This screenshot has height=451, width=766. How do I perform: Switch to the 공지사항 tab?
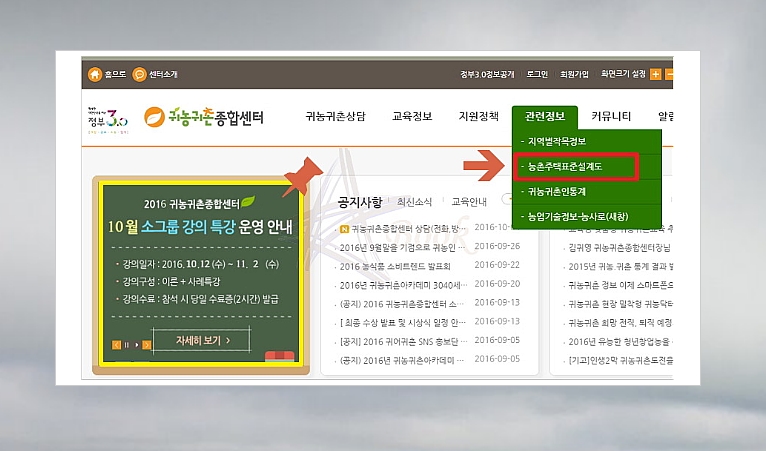pos(360,202)
